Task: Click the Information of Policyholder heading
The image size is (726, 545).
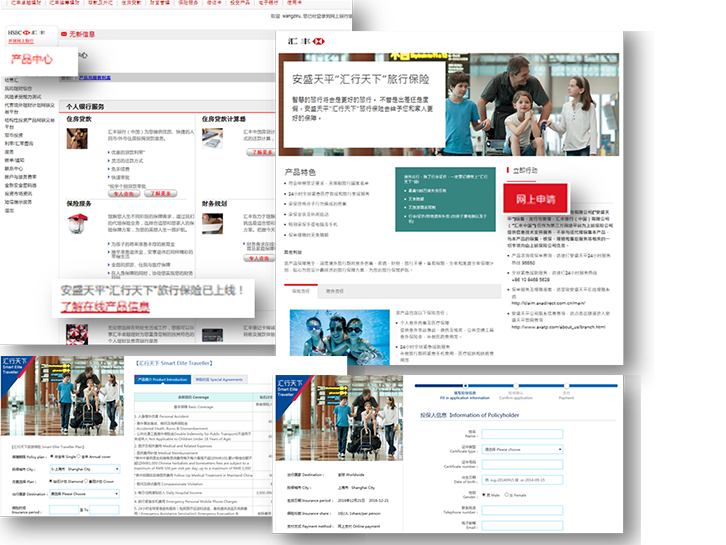Action: point(469,415)
